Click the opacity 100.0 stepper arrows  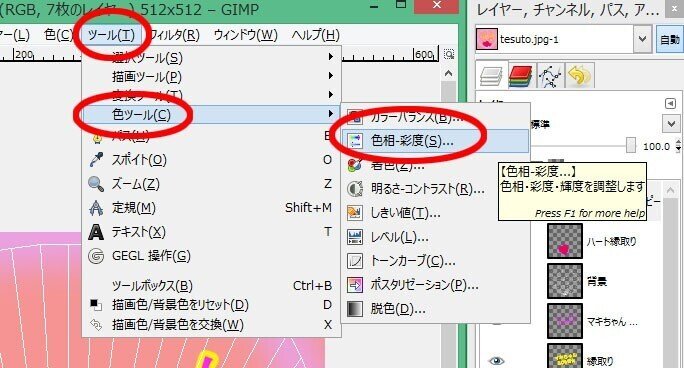click(x=678, y=146)
